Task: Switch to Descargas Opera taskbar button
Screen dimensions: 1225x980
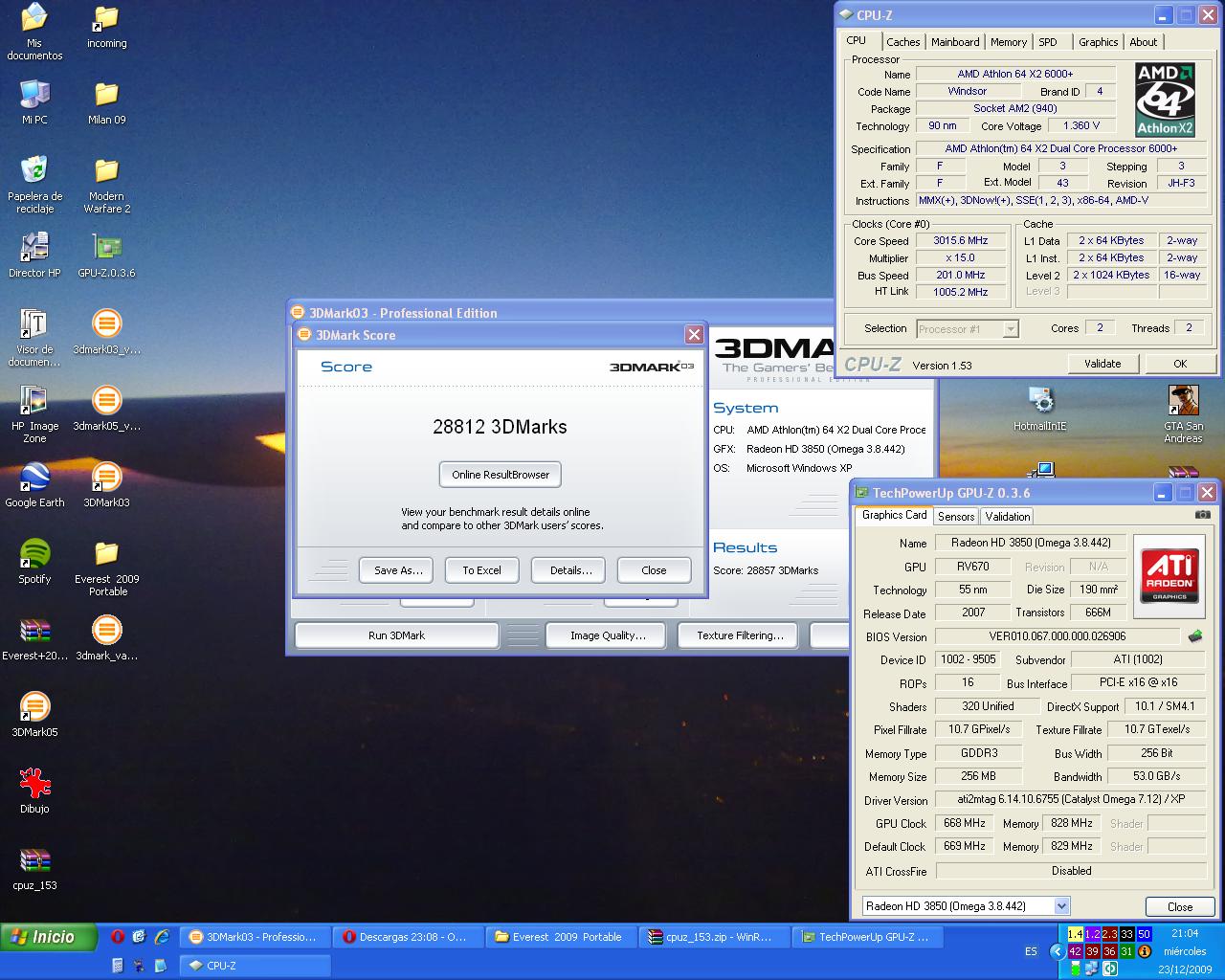Action: [x=408, y=937]
